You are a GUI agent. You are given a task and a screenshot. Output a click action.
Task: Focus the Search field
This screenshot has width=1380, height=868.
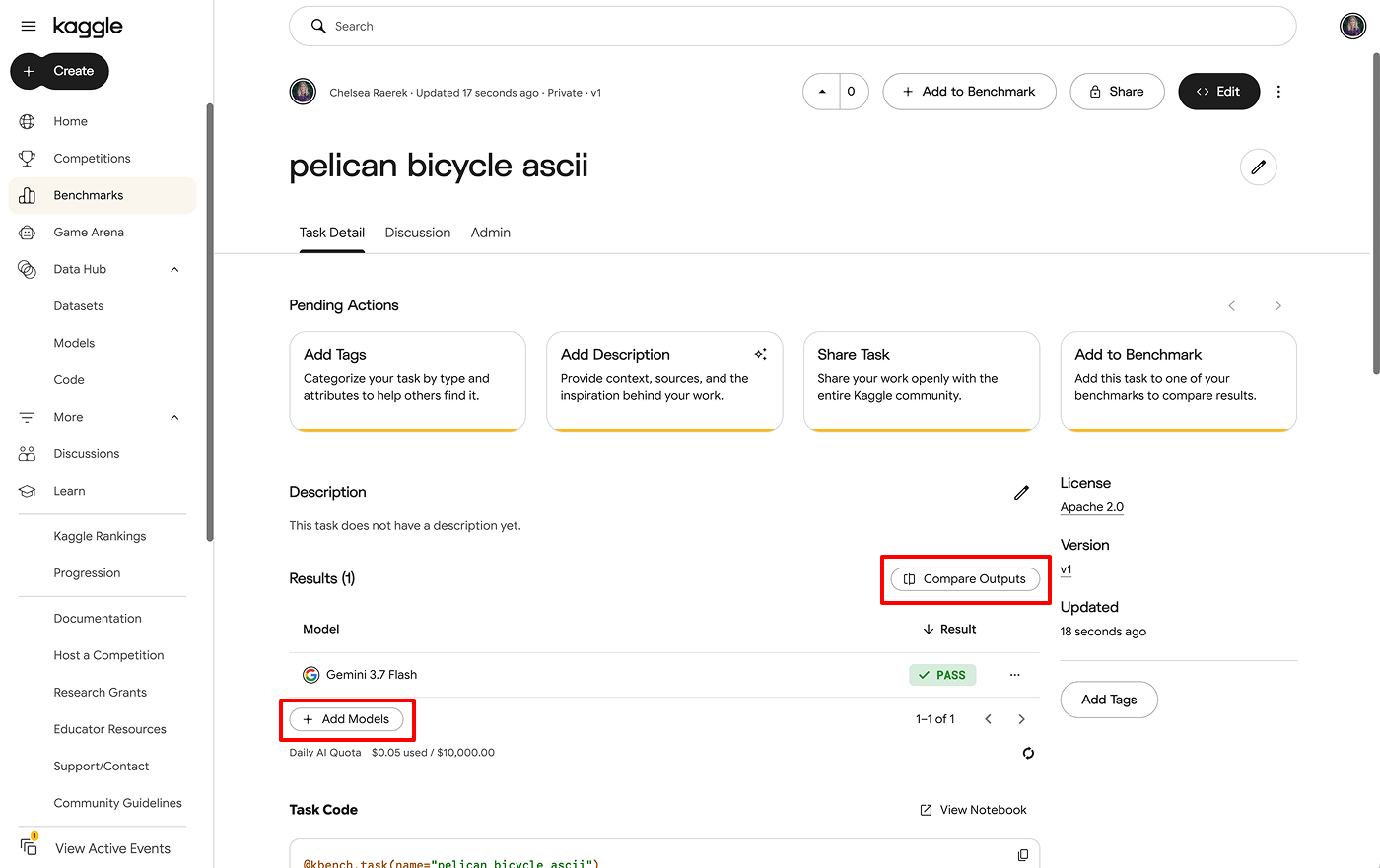point(793,27)
